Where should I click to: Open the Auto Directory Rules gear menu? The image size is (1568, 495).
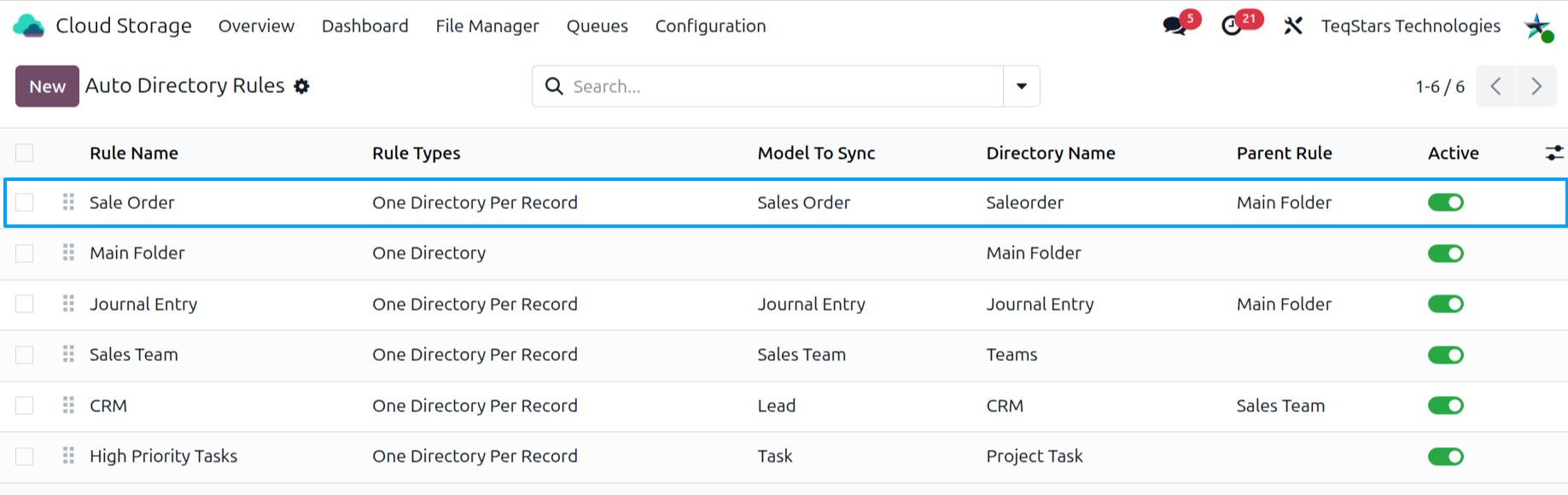tap(301, 86)
